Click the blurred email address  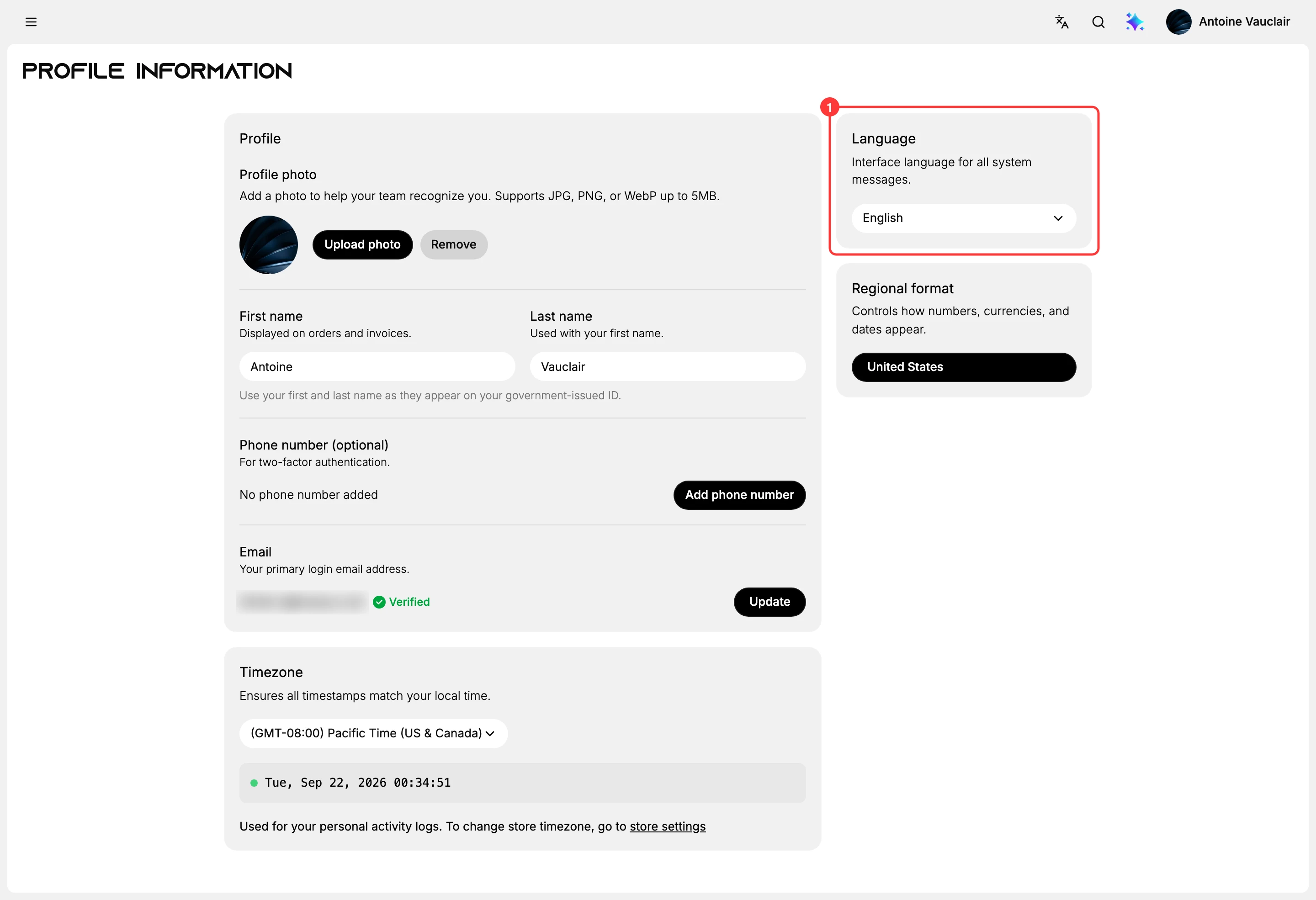click(x=302, y=602)
